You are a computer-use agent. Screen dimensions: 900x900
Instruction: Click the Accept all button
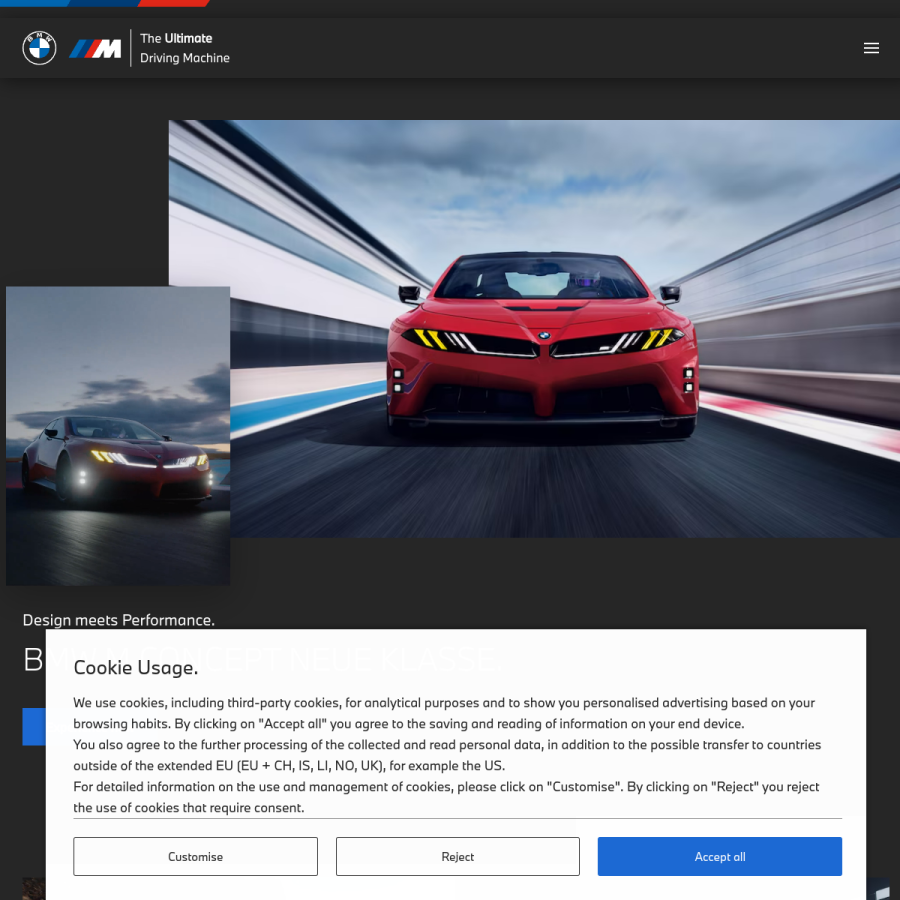point(719,856)
